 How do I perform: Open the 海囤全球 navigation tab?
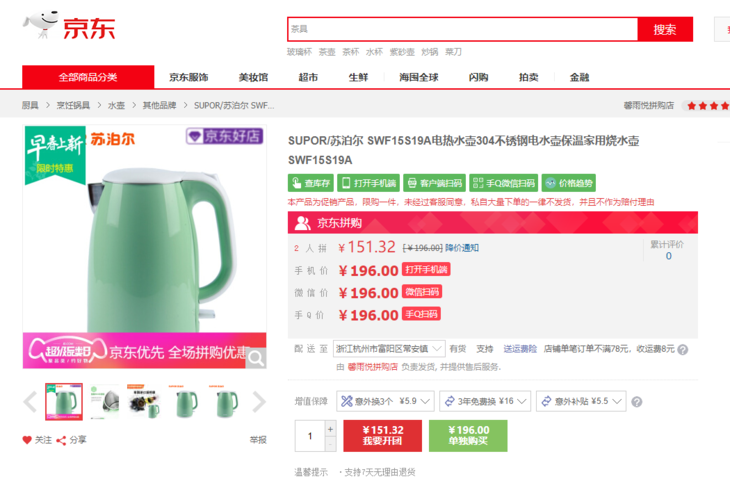418,77
